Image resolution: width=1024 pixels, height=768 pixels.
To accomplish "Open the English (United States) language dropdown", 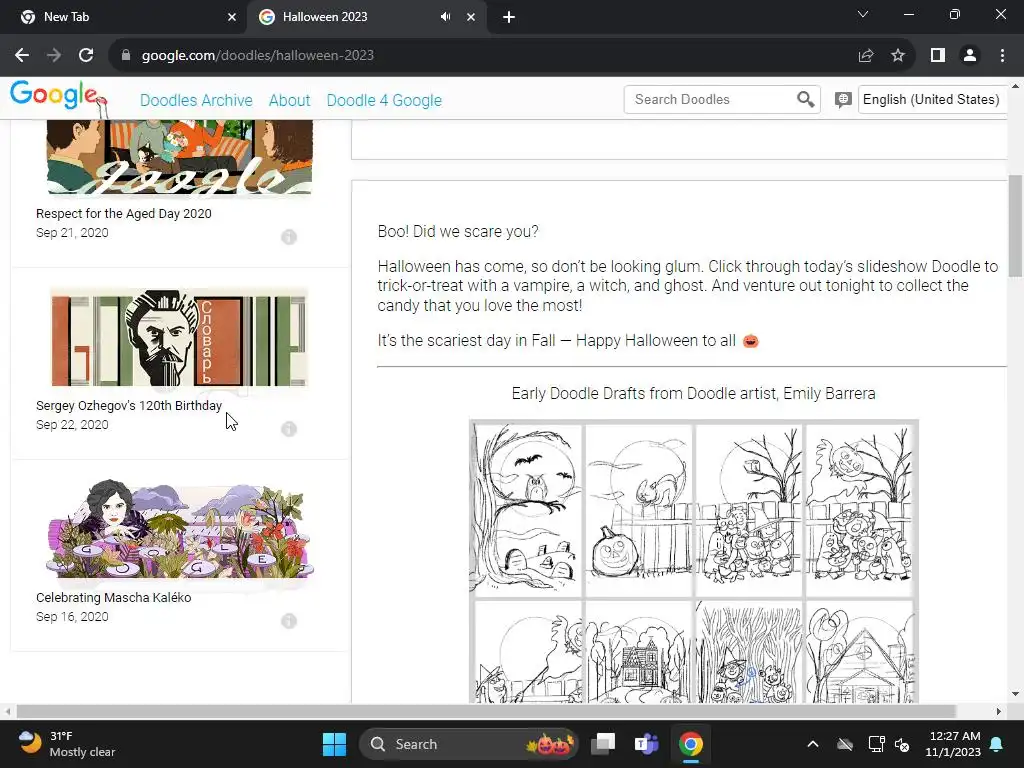I will click(x=932, y=99).
